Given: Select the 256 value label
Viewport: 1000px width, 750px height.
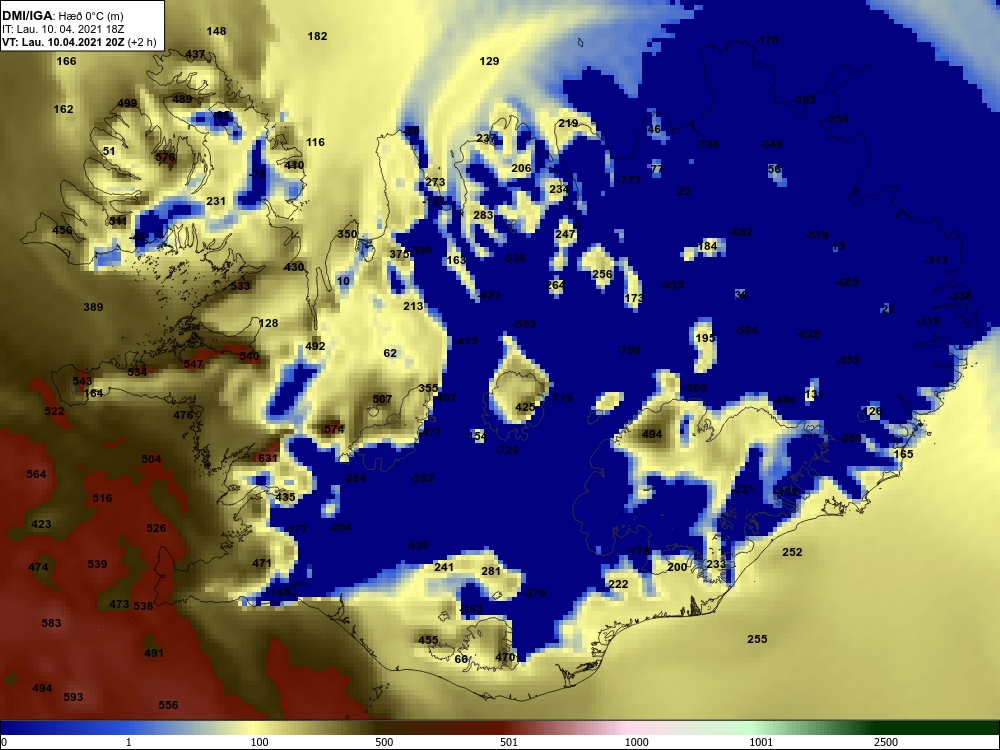Looking at the screenshot, I should [x=602, y=274].
